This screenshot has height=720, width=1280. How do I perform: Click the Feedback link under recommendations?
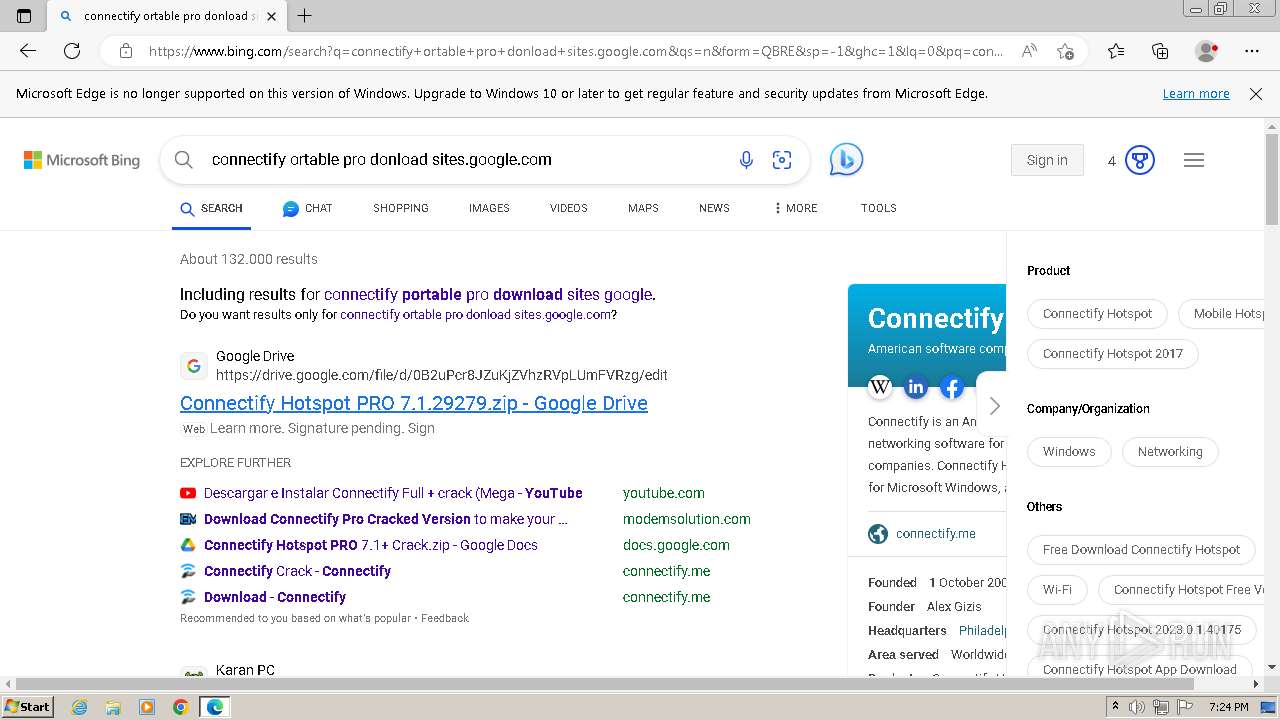(x=445, y=618)
